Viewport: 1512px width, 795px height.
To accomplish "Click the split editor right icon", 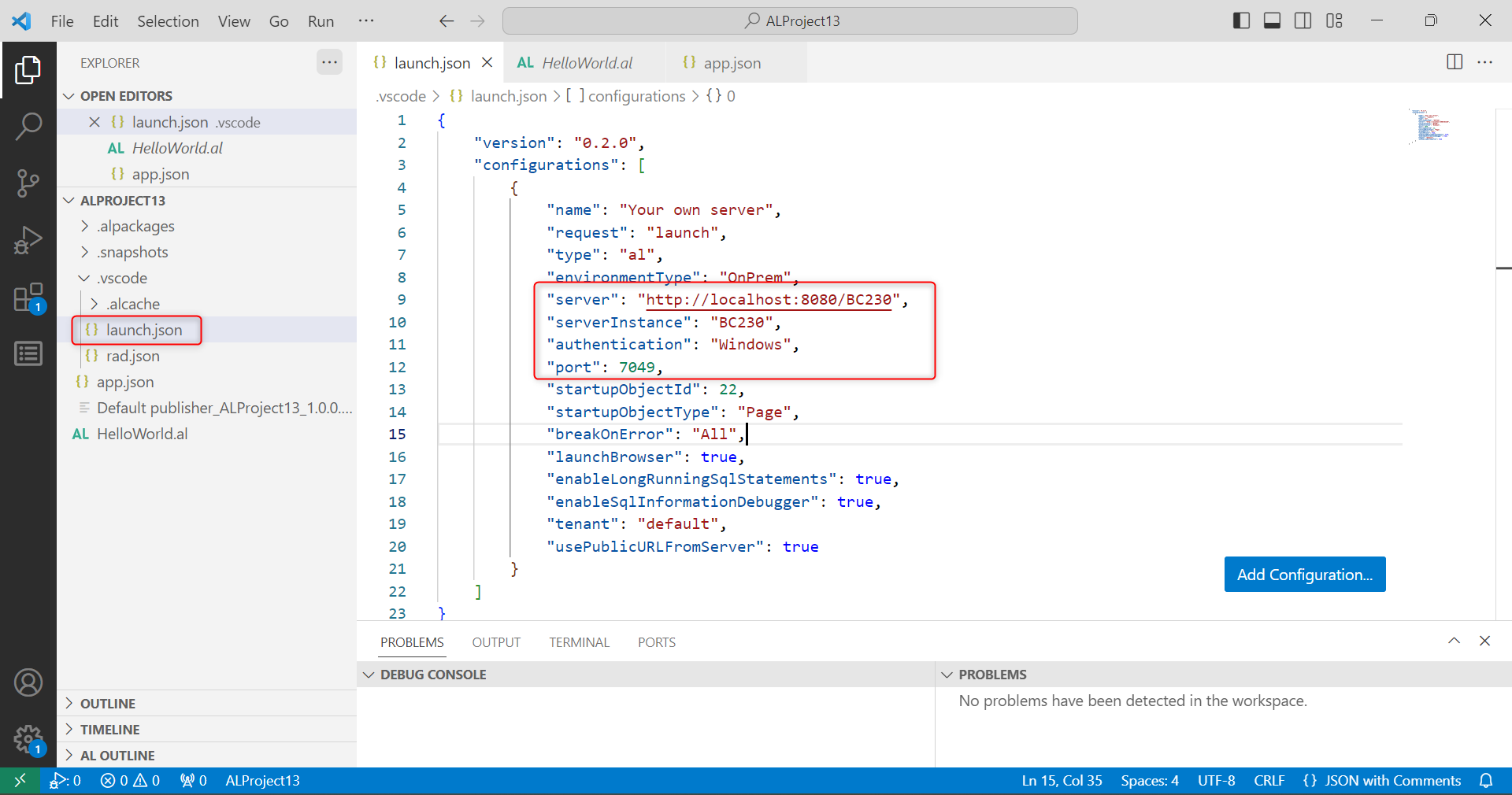I will [1455, 62].
